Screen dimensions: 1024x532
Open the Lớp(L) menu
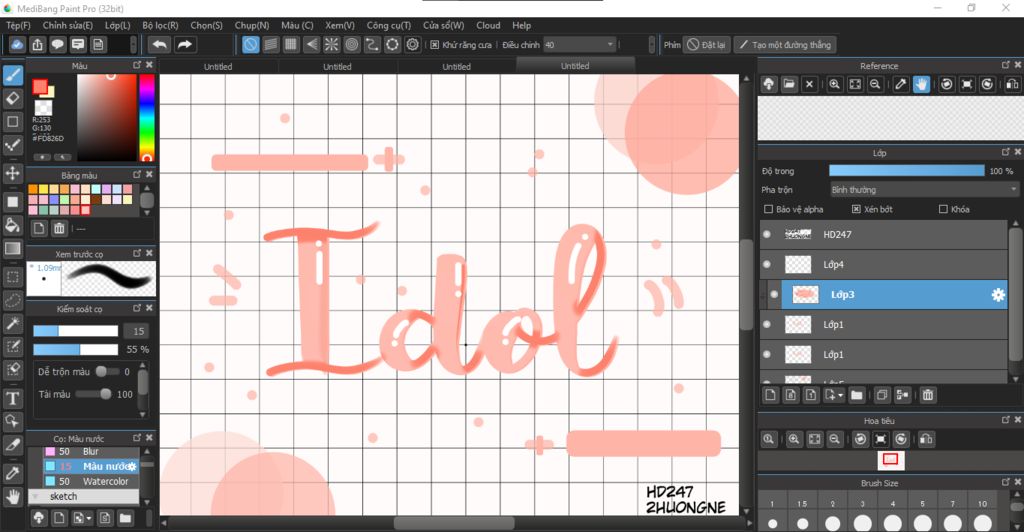pos(118,25)
